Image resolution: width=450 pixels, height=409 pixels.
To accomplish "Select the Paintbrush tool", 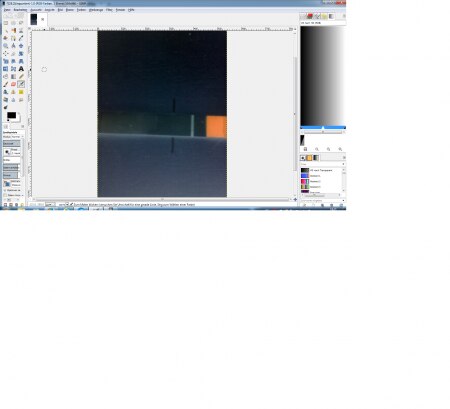I will point(6,84).
